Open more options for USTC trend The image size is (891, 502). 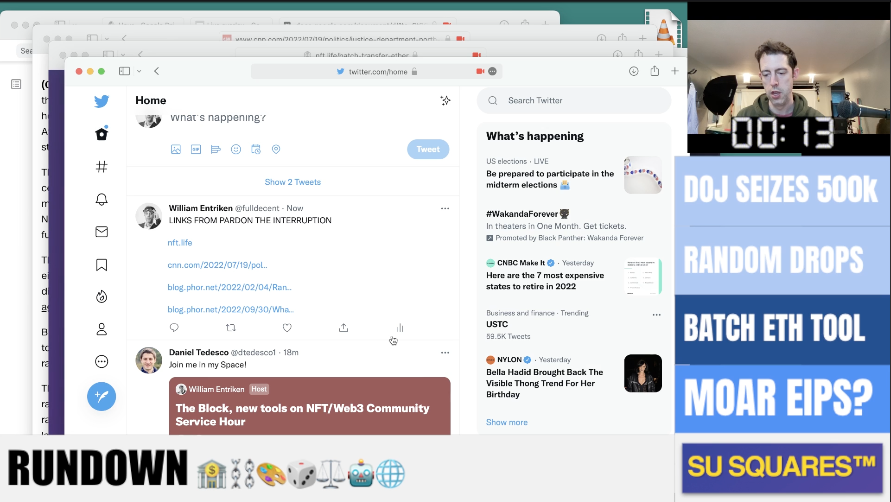click(656, 314)
